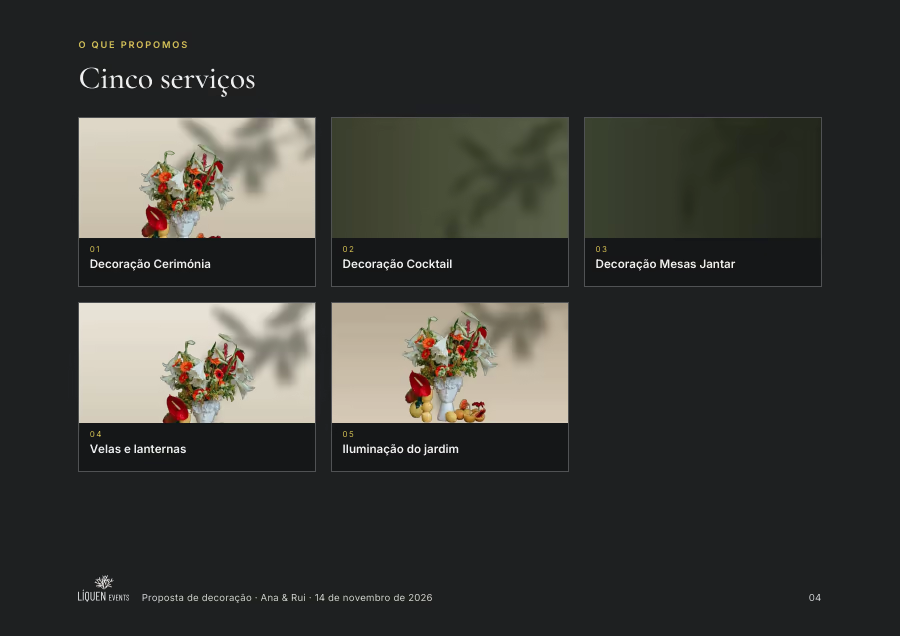
Task: Click the 'Cinco serviços' heading
Action: 167,79
